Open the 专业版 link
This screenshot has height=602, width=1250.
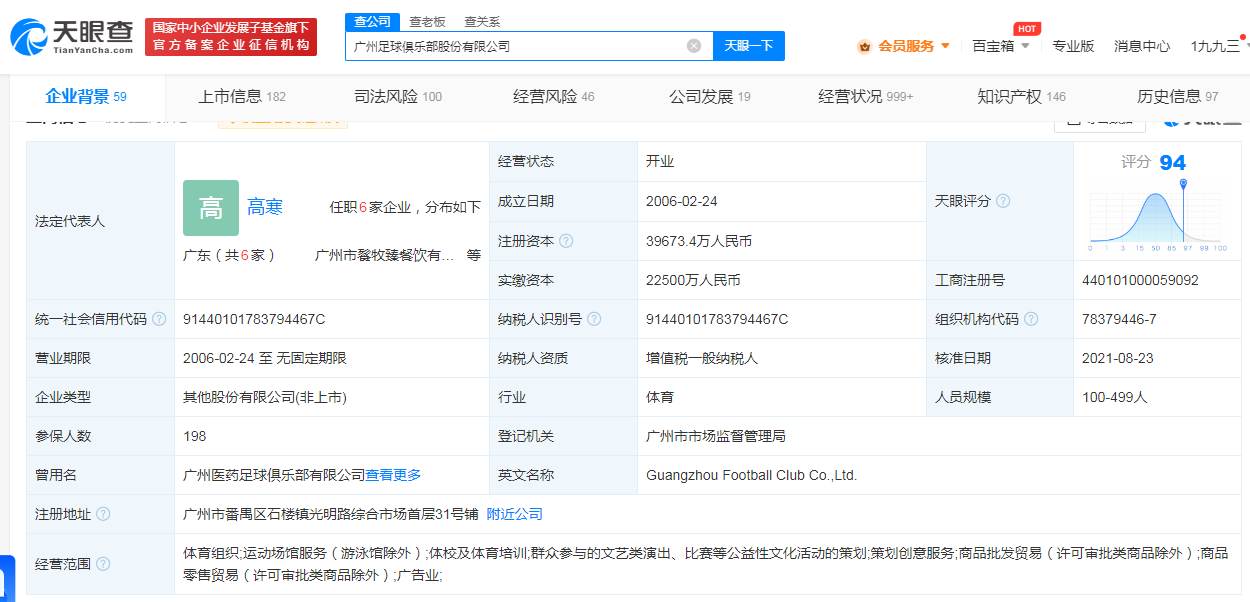click(x=1073, y=46)
